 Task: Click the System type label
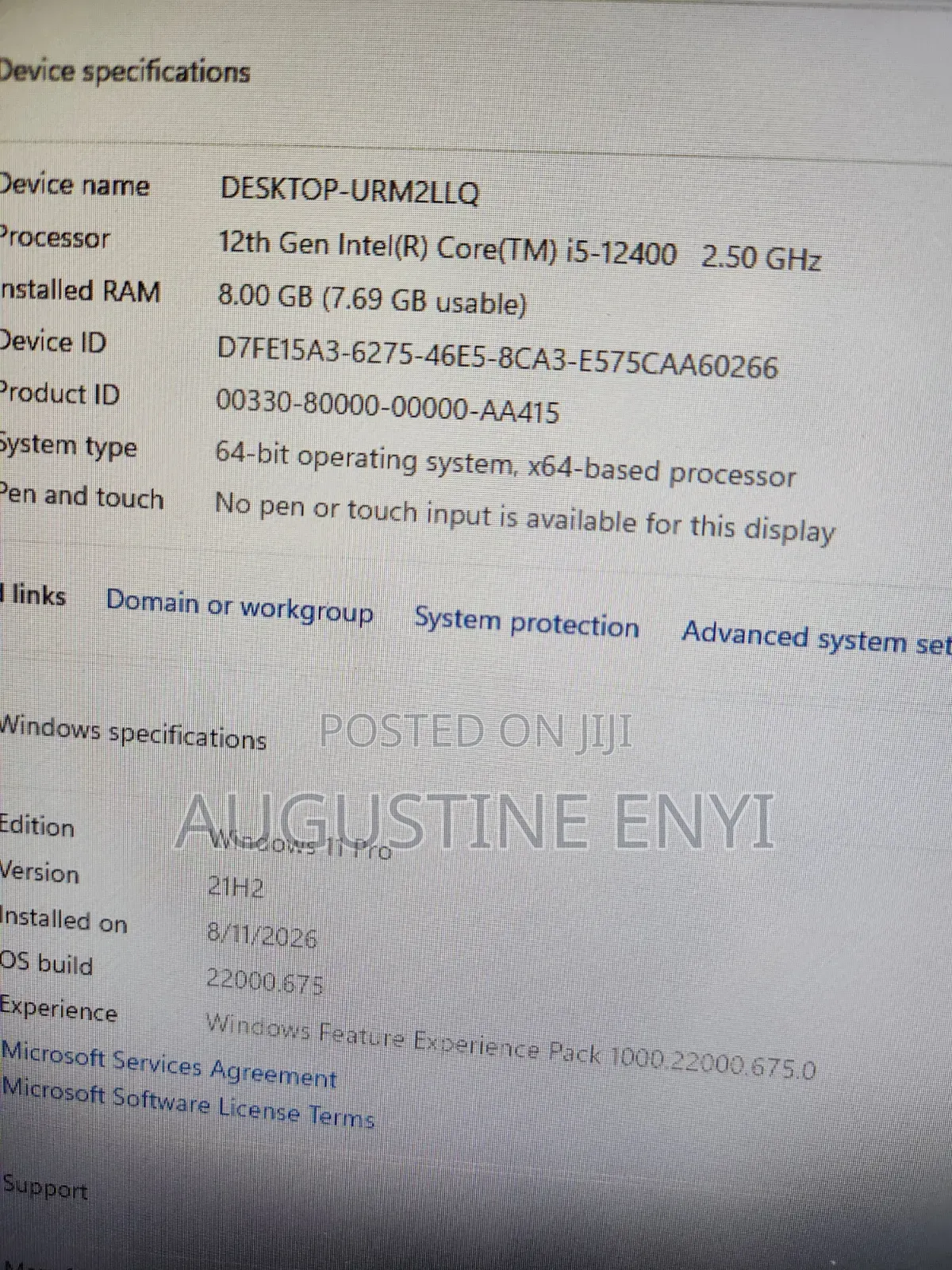68,445
